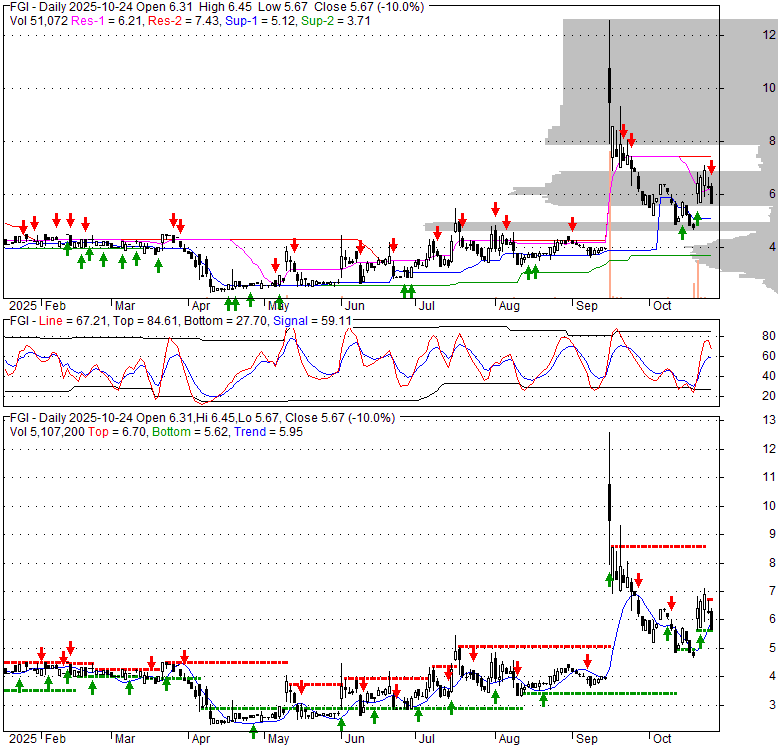The image size is (780, 745).
Task: Select the Vol 5,107,200 text
Action: pos(47,432)
